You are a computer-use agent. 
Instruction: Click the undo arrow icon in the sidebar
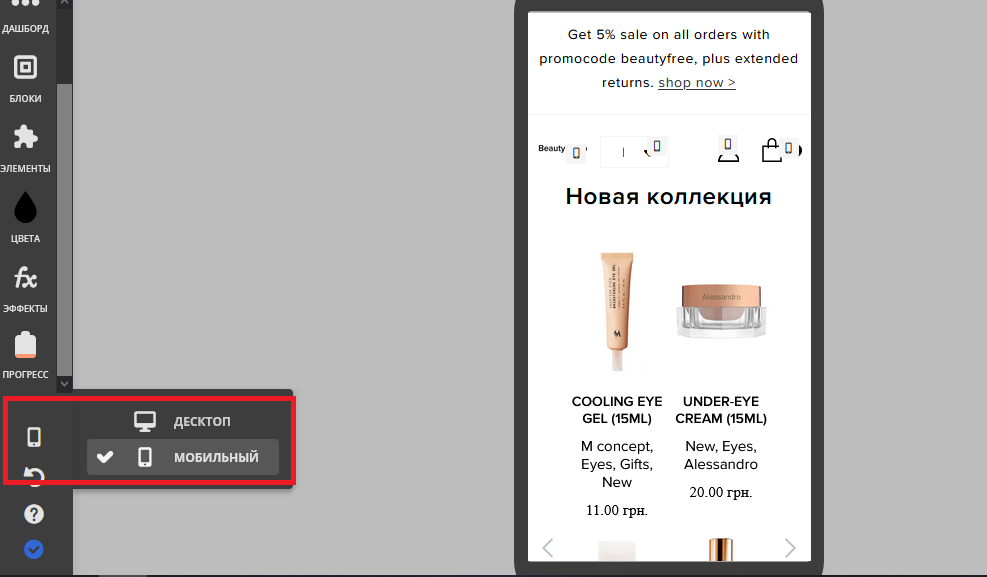(34, 476)
